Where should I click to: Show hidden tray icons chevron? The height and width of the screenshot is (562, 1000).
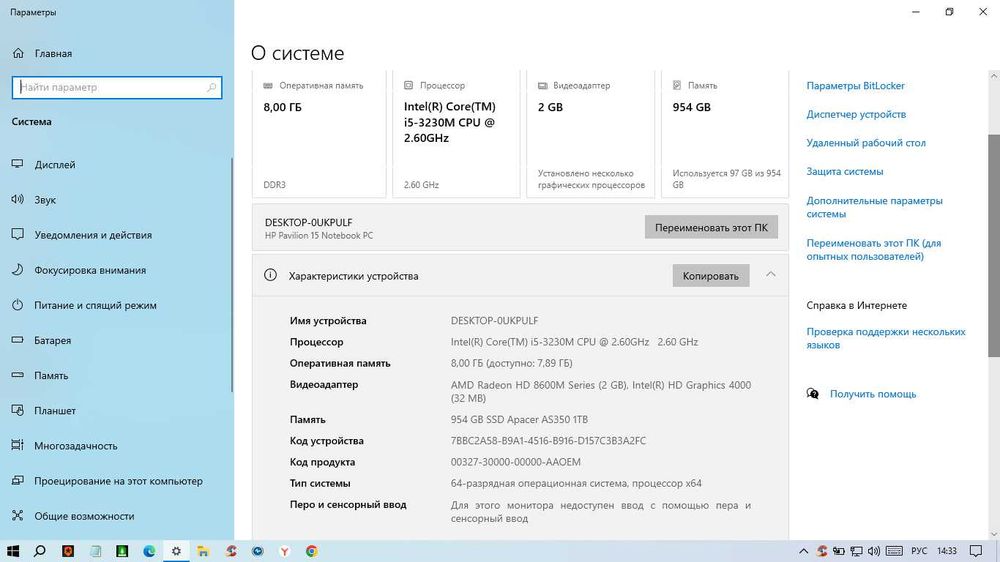pyautogui.click(x=804, y=551)
